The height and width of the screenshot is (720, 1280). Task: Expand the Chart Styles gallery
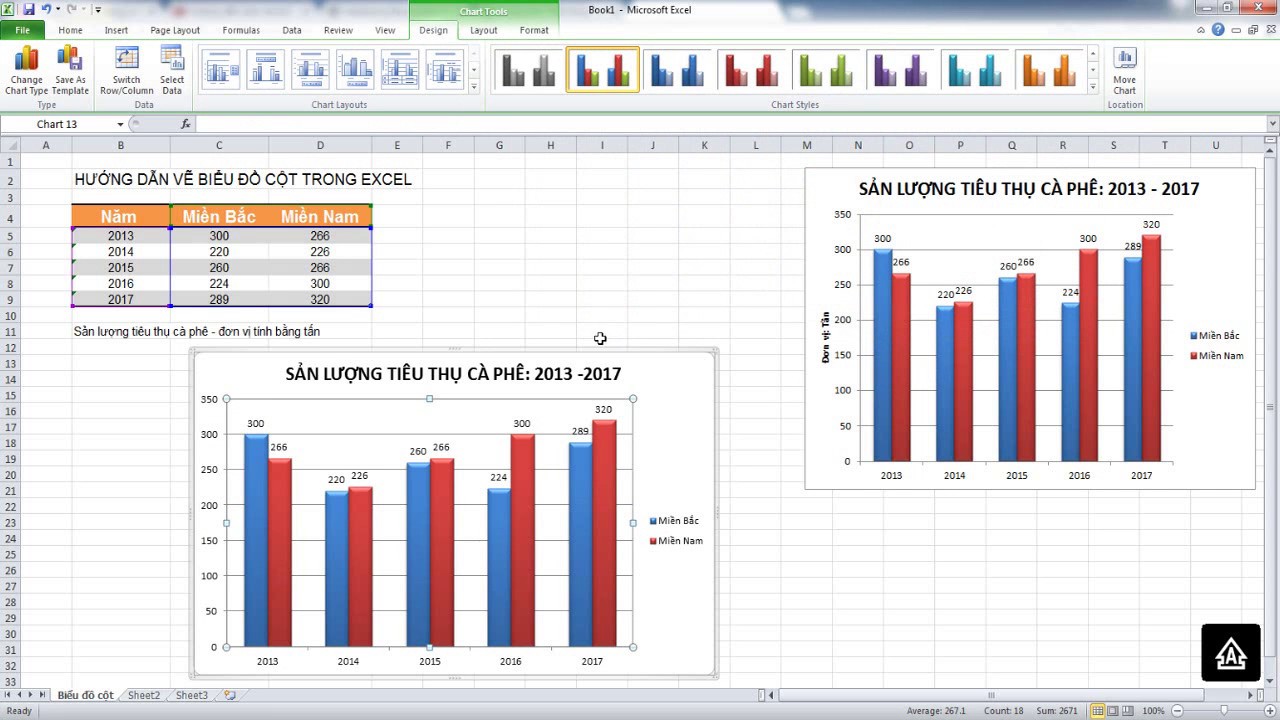coord(1092,87)
